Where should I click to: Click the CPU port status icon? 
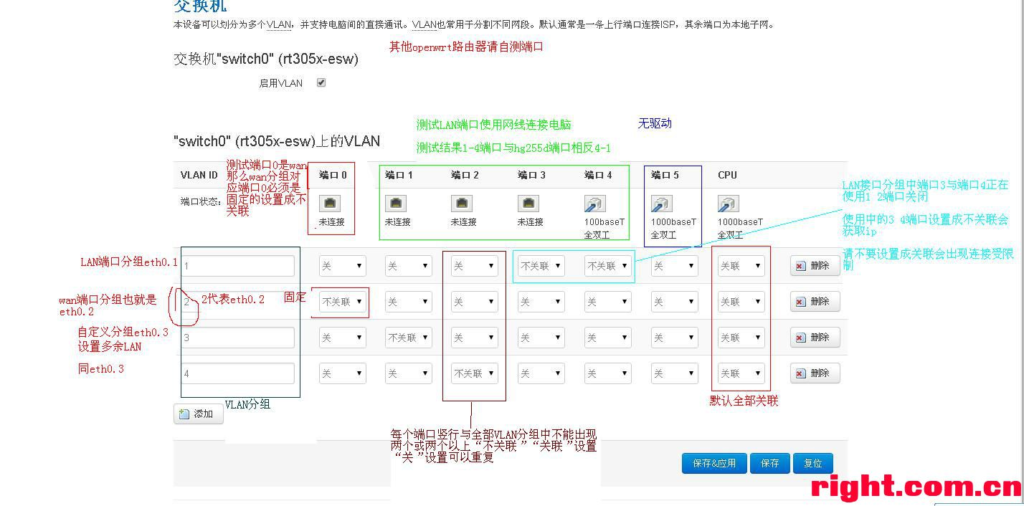click(729, 203)
